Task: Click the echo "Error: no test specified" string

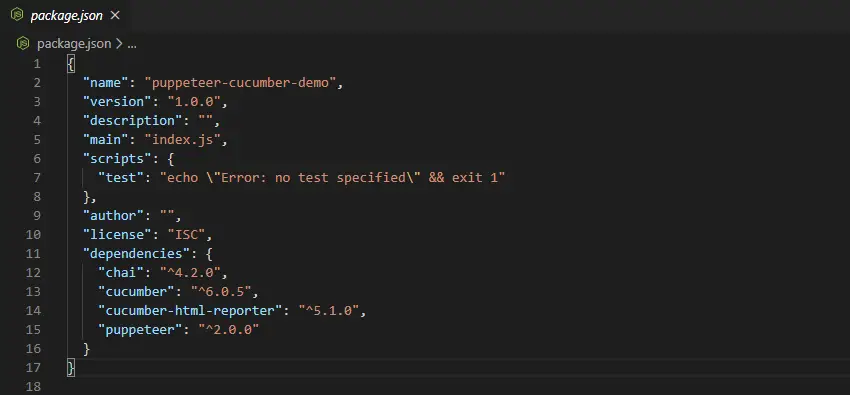Action: (332, 178)
